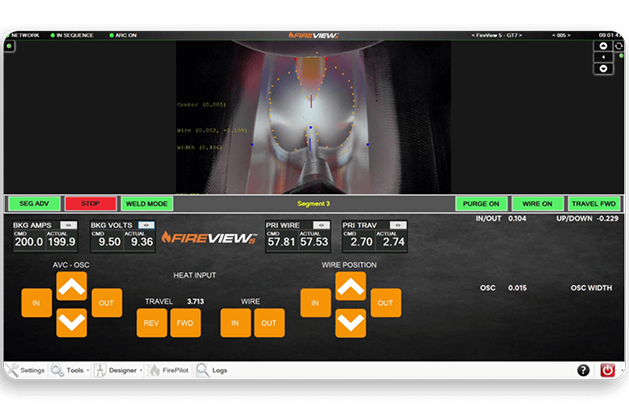Screen dimensions: 629x416
Task: Click the wire position IN button
Action: pos(315,303)
